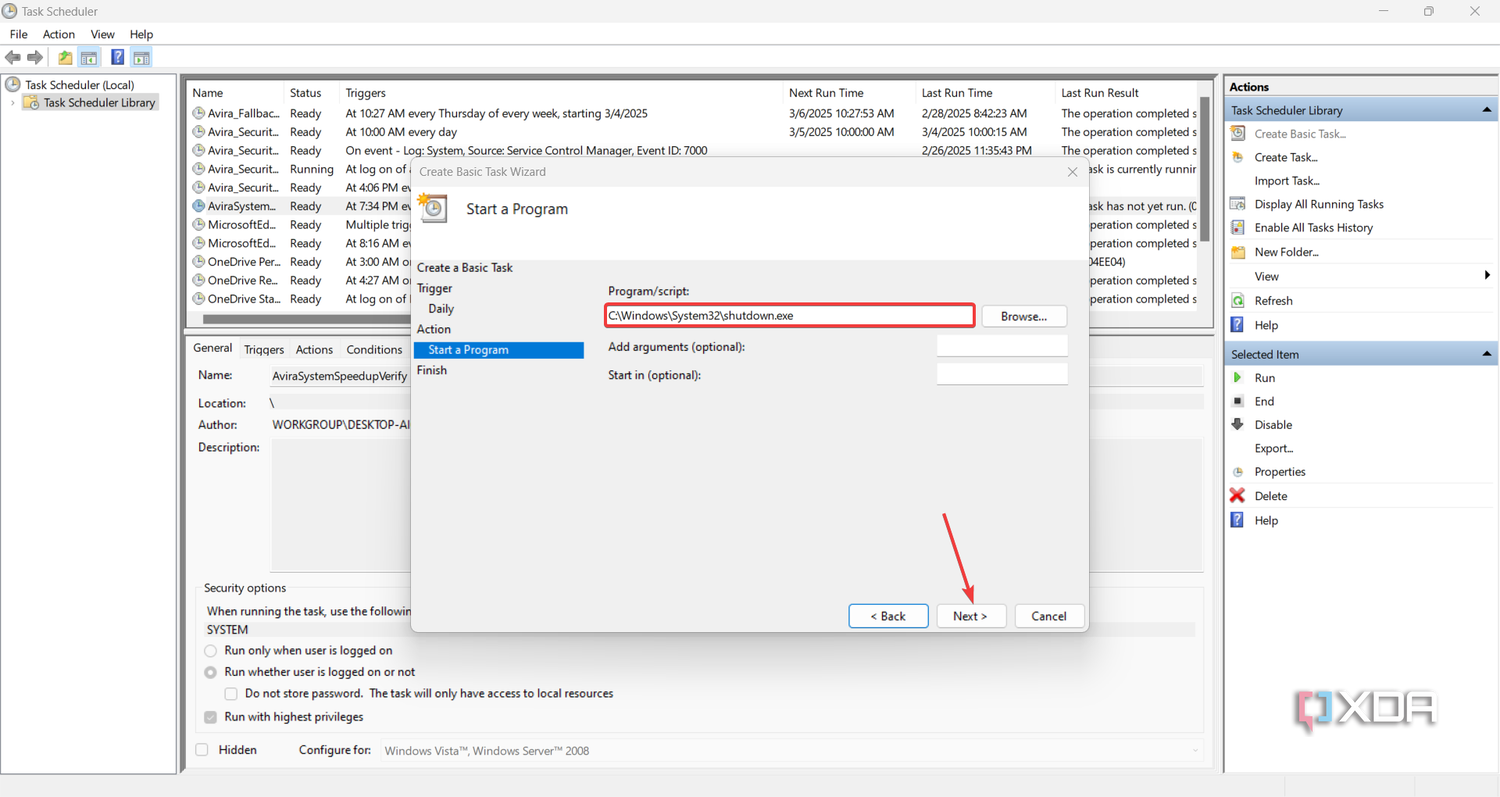Open the 'Configure for' dropdown

792,750
